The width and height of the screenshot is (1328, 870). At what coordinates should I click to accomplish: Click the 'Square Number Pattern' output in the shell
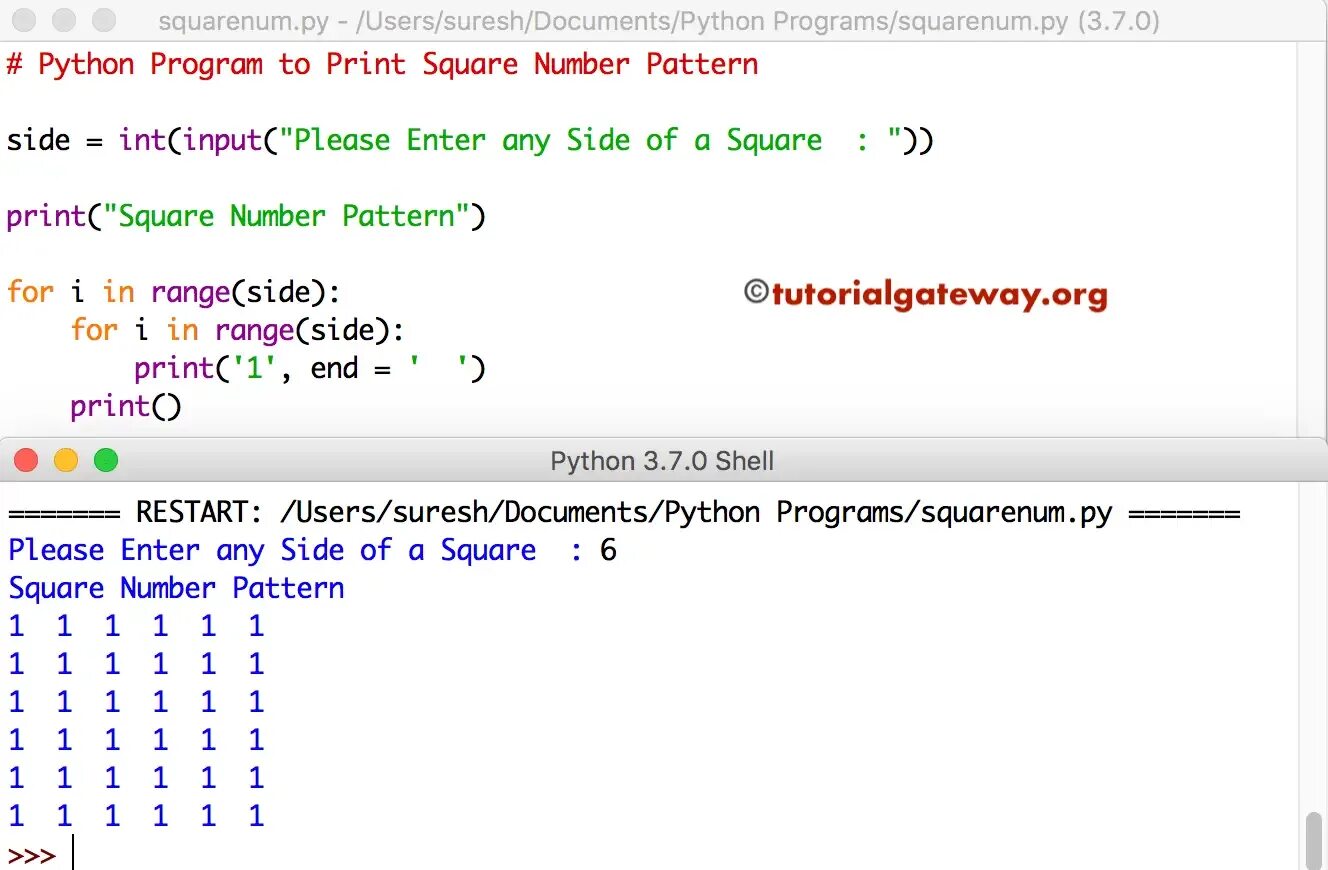tap(177, 588)
